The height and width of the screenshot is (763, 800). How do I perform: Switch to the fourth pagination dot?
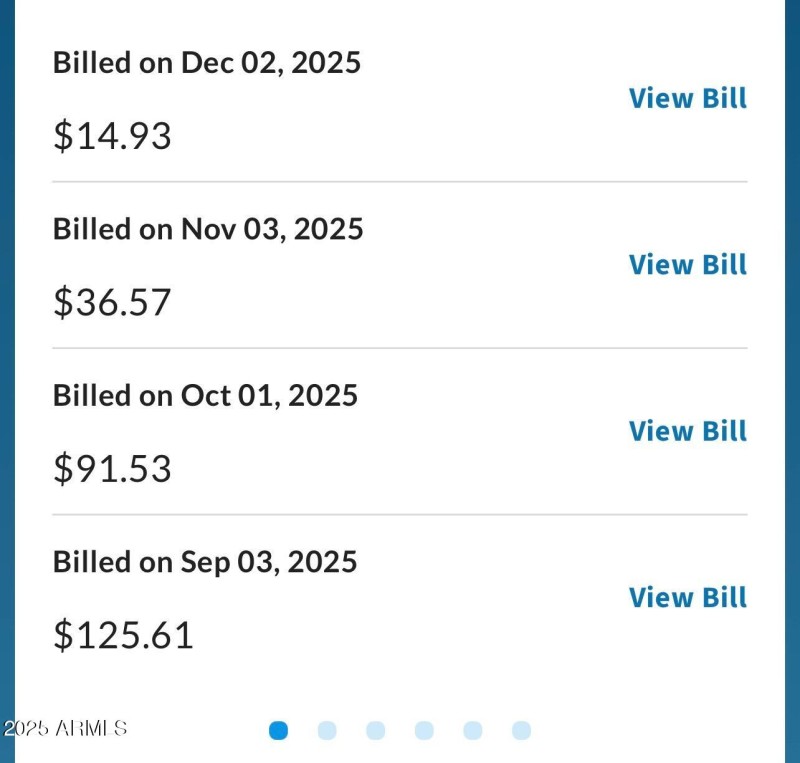coord(424,731)
